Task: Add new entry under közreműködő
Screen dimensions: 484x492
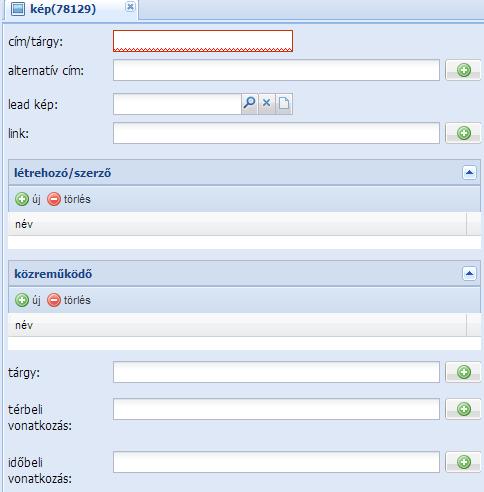Action: 28,300
